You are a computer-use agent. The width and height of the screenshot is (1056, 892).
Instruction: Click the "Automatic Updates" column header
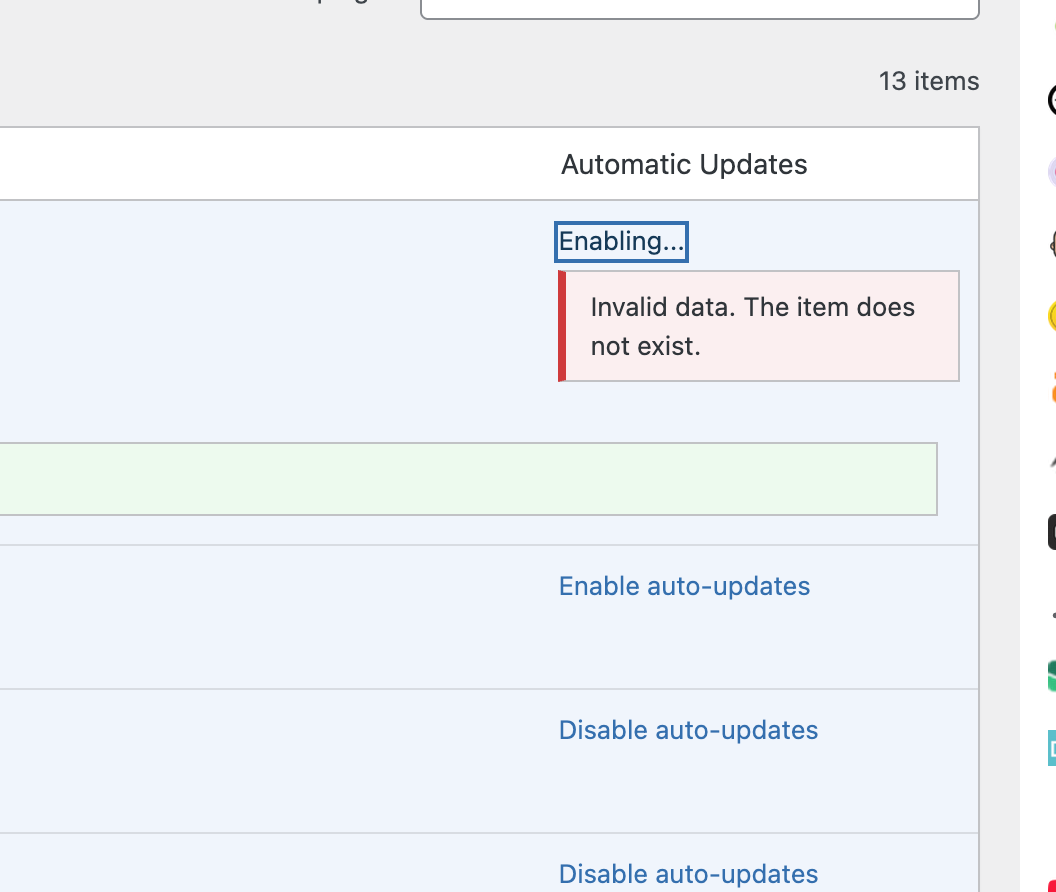tap(684, 164)
